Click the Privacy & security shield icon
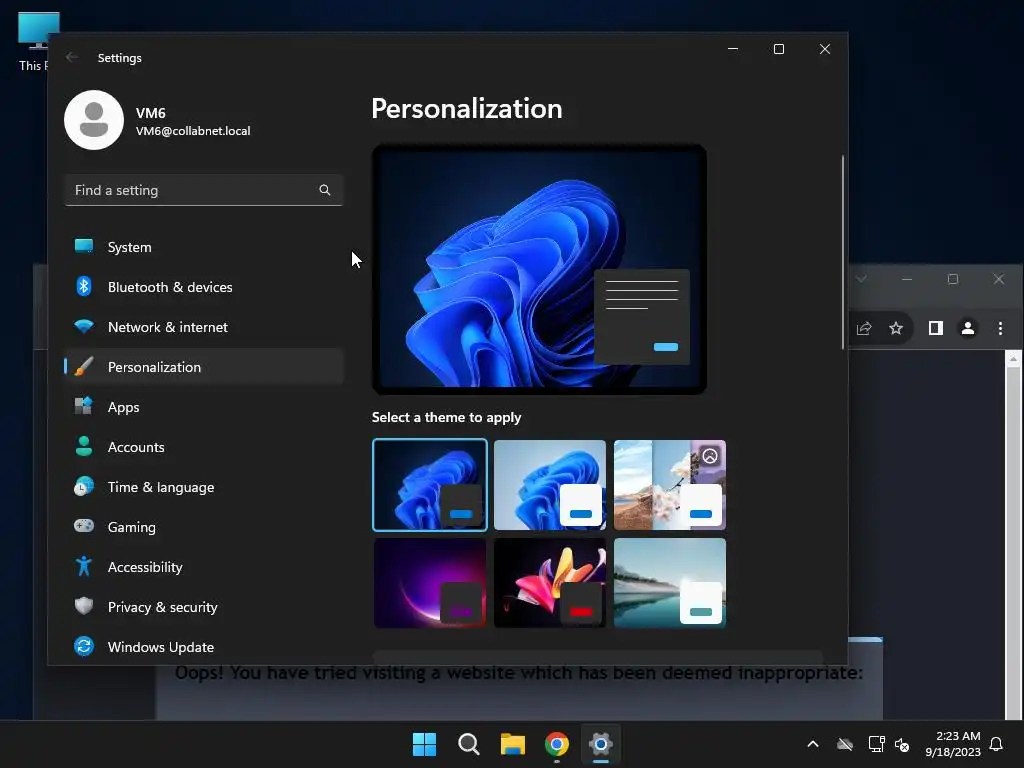Image resolution: width=1024 pixels, height=768 pixels. 84,606
